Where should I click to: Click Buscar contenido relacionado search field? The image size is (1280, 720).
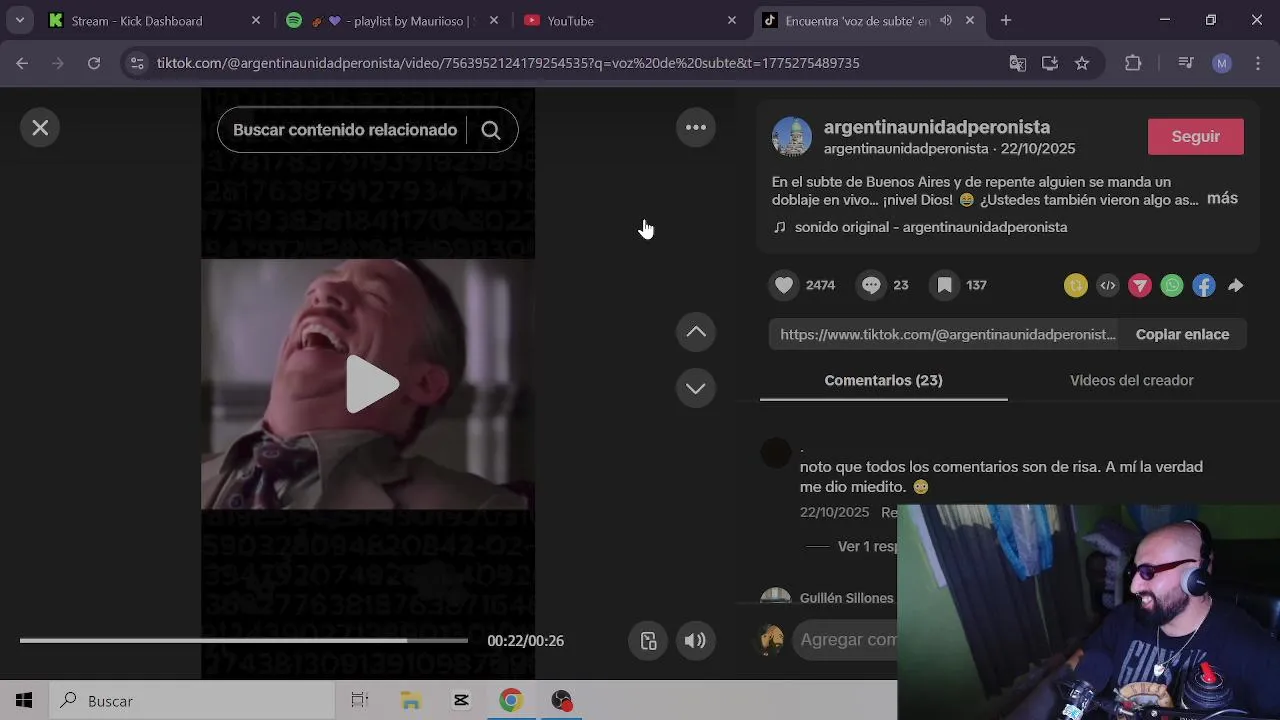click(x=345, y=130)
